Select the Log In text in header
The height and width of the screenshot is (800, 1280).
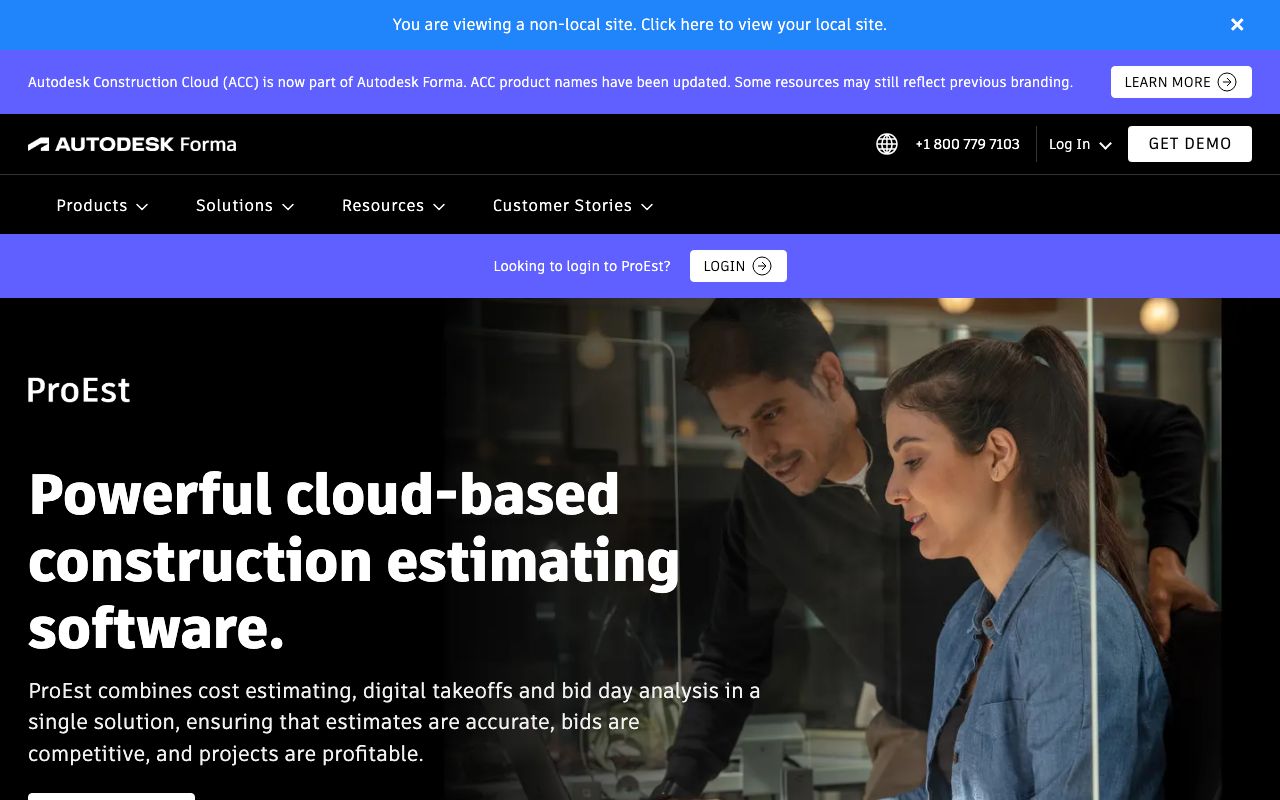(x=1069, y=144)
